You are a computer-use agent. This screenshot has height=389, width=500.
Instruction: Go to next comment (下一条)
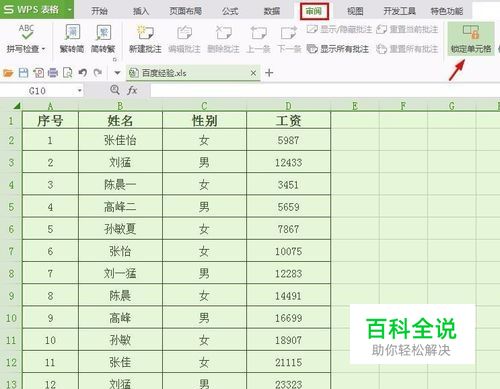coord(289,39)
